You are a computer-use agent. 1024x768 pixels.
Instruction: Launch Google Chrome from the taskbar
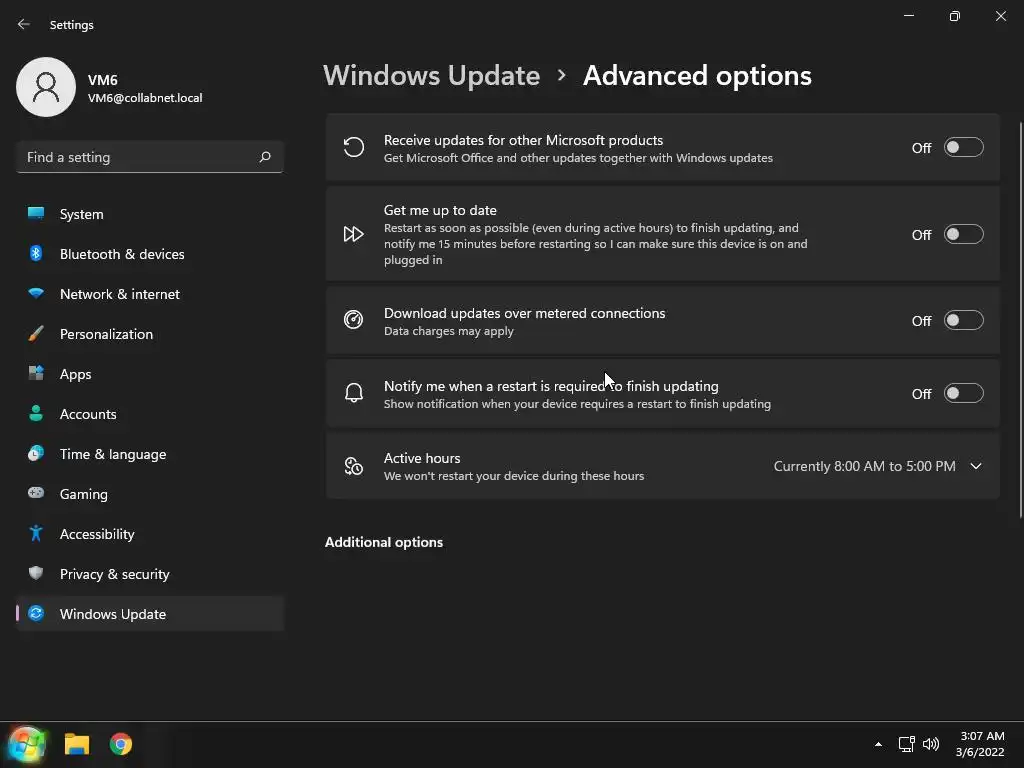tap(121, 744)
